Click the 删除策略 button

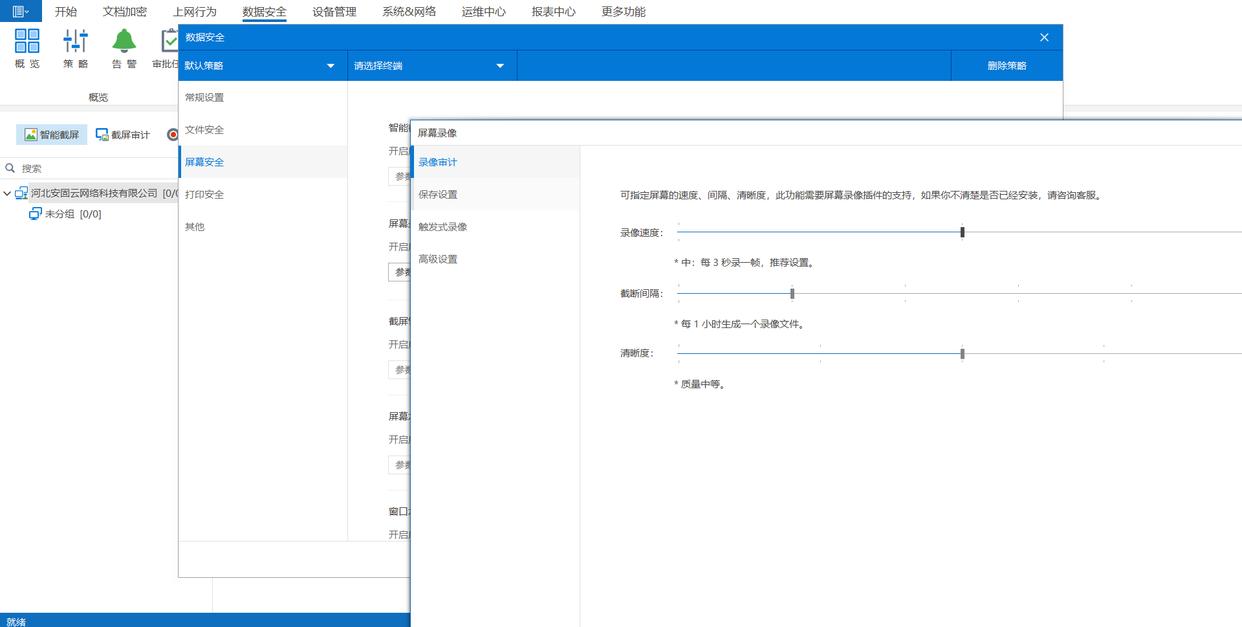click(1006, 66)
